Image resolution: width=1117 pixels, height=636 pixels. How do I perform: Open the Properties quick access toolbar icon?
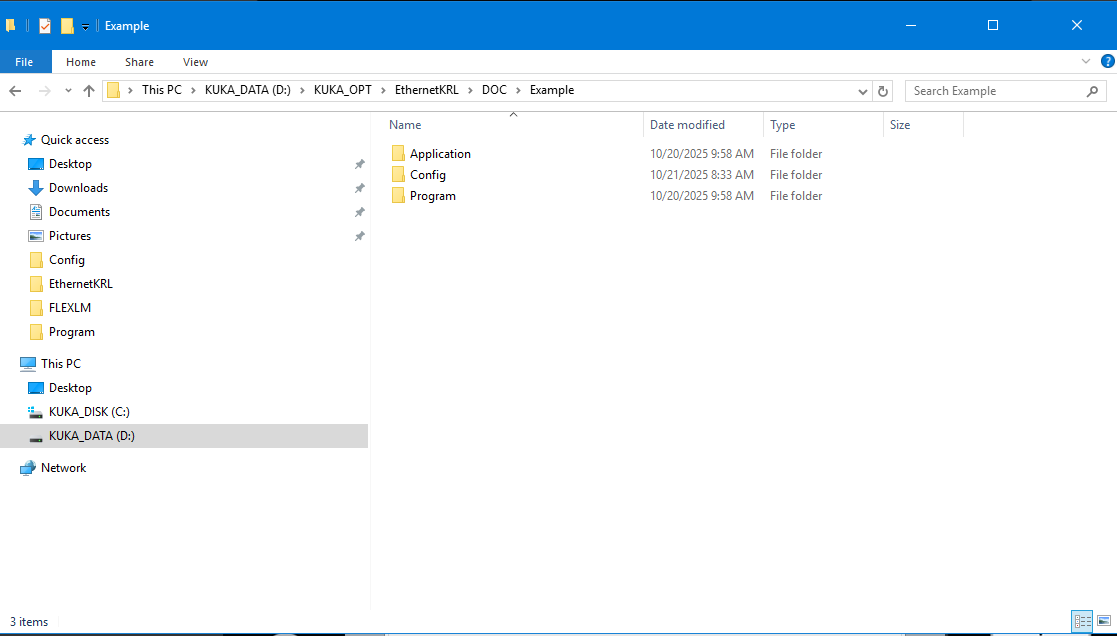[x=45, y=26]
